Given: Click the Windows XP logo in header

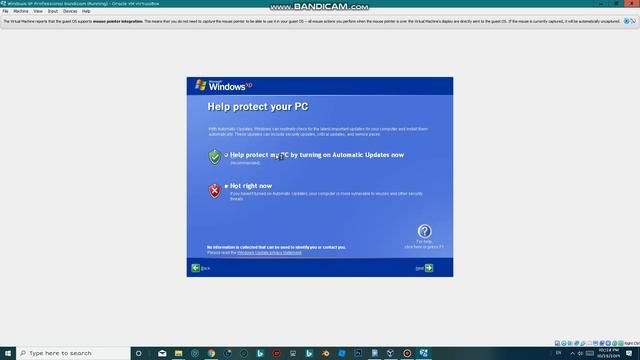Looking at the screenshot, I should click(224, 86).
